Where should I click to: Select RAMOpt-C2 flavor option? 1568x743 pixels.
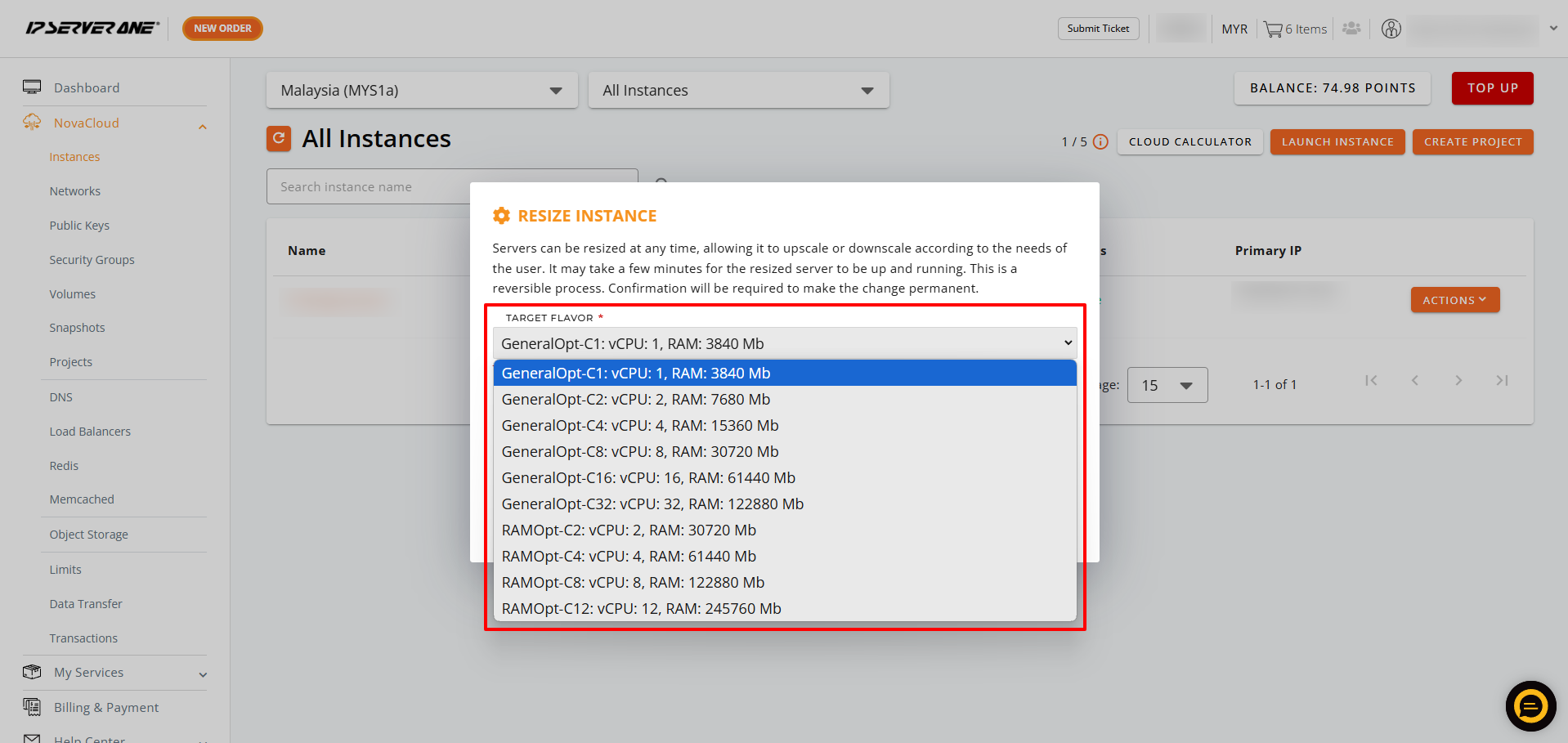pyautogui.click(x=785, y=530)
